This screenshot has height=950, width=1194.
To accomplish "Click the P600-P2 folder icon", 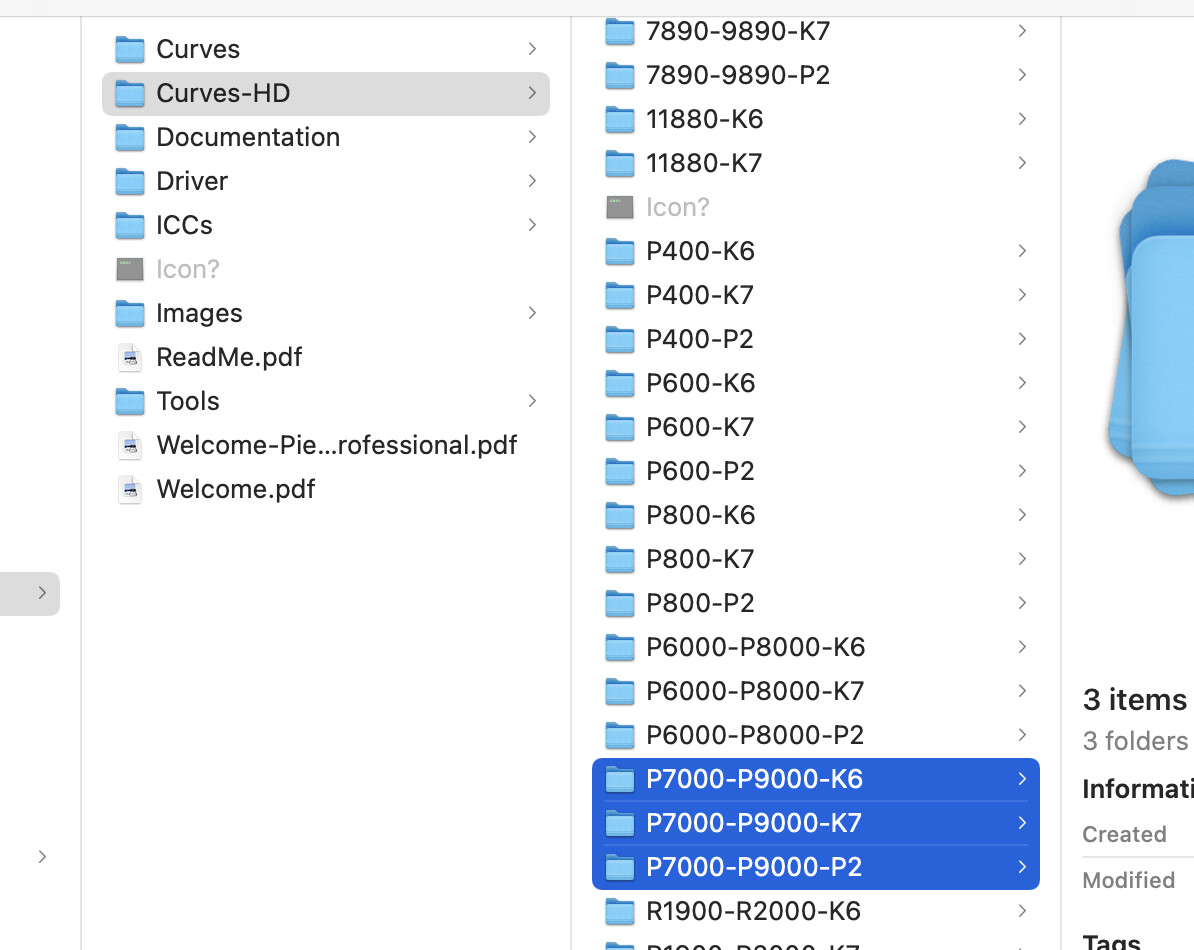I will pos(619,472).
